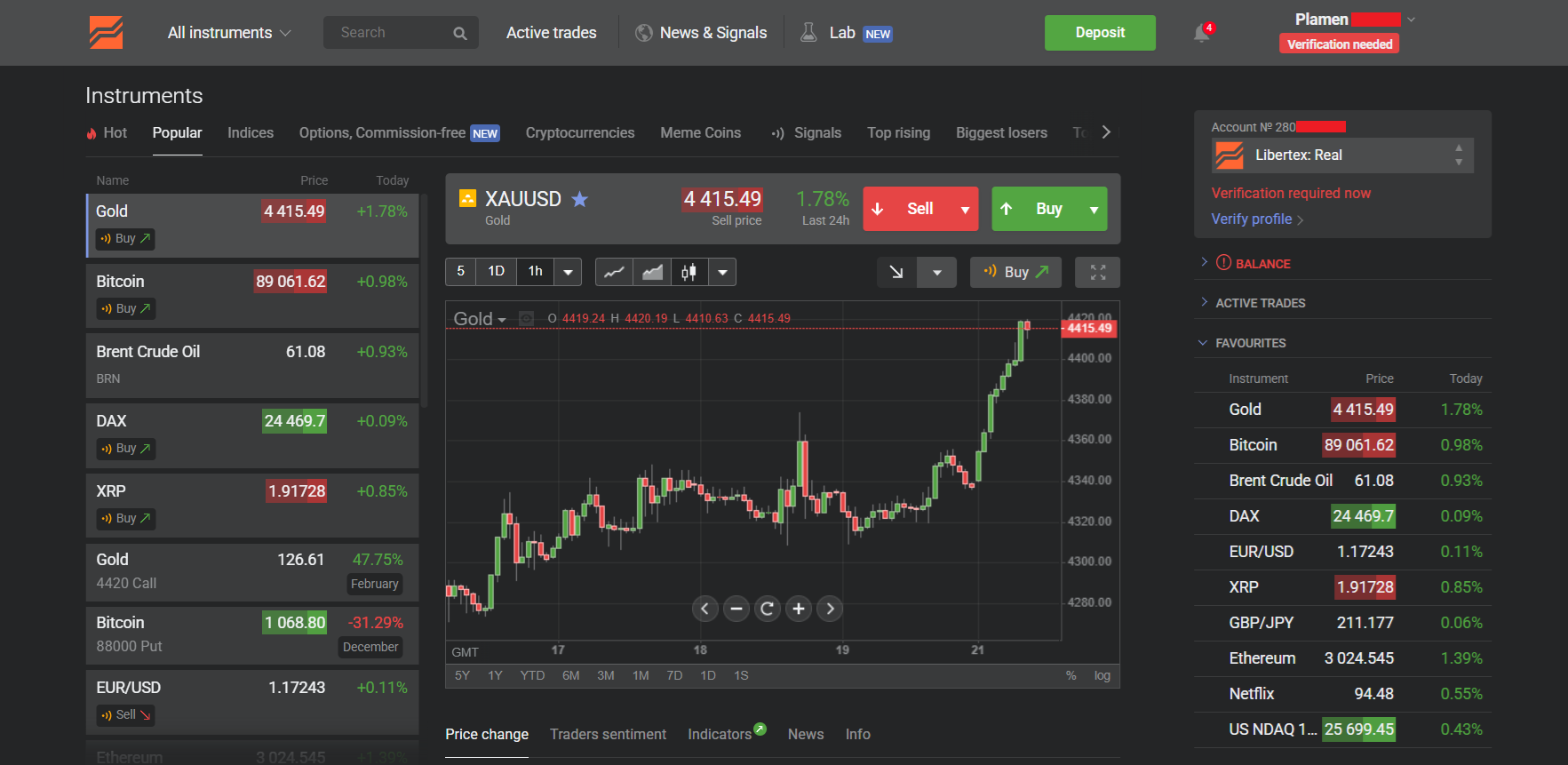Click into the Search field
The image size is (1568, 765).
coord(401,33)
